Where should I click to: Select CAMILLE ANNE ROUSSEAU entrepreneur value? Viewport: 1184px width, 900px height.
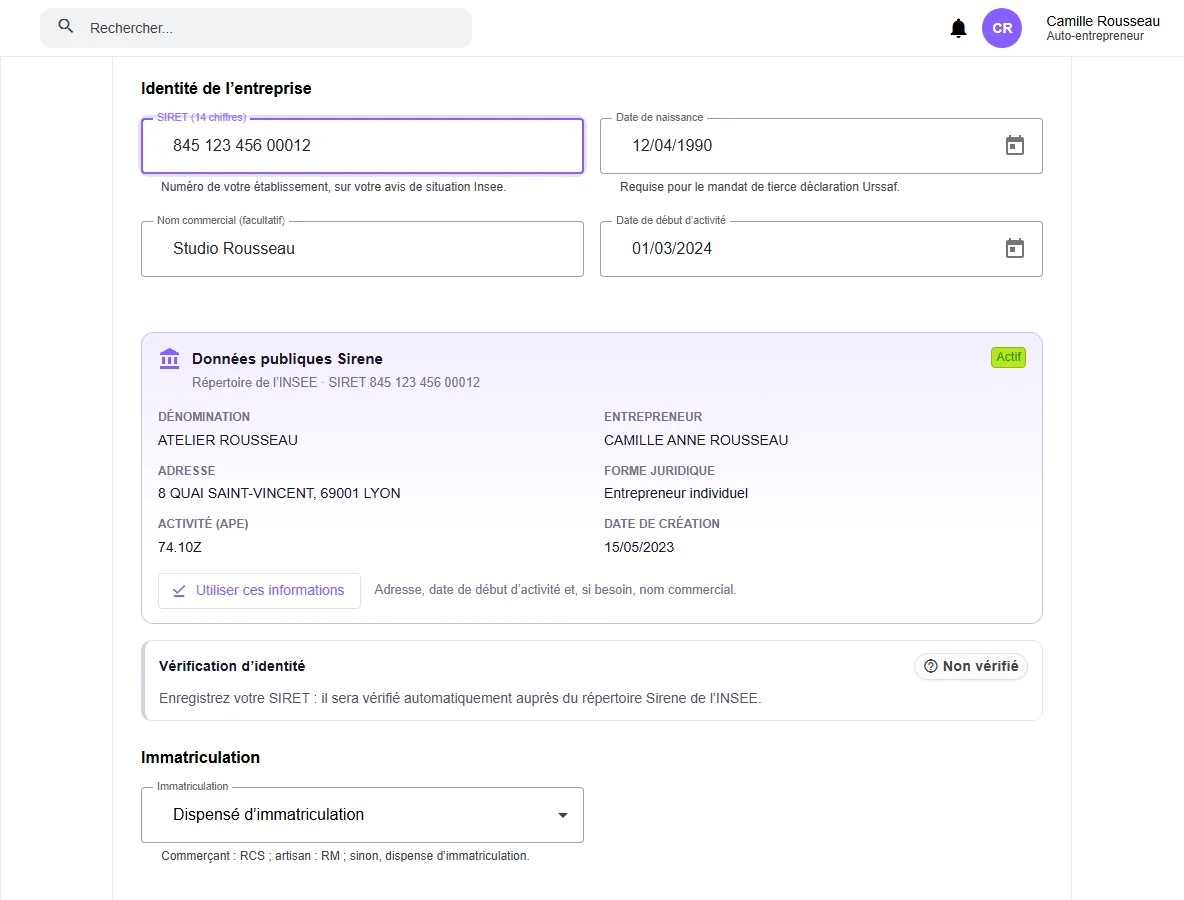pos(695,440)
